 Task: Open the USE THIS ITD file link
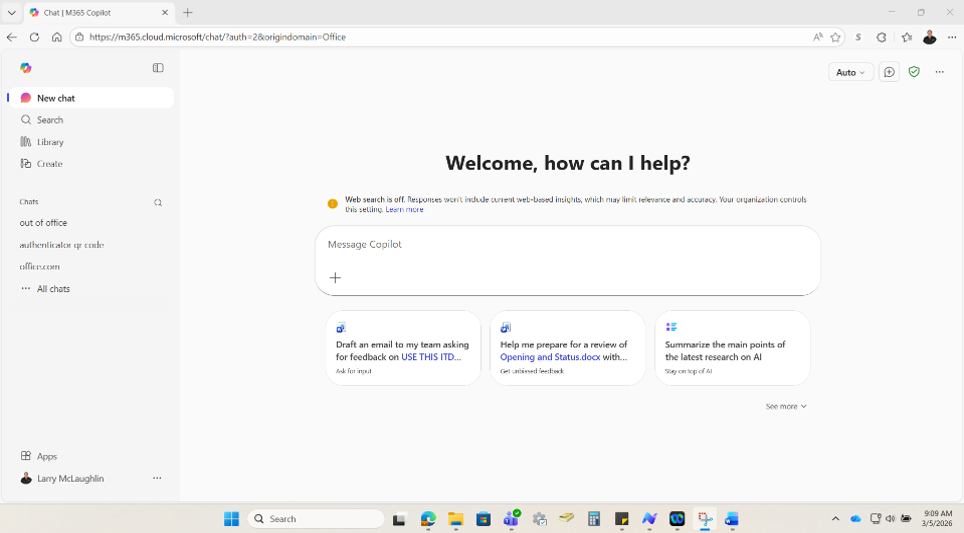pos(431,357)
